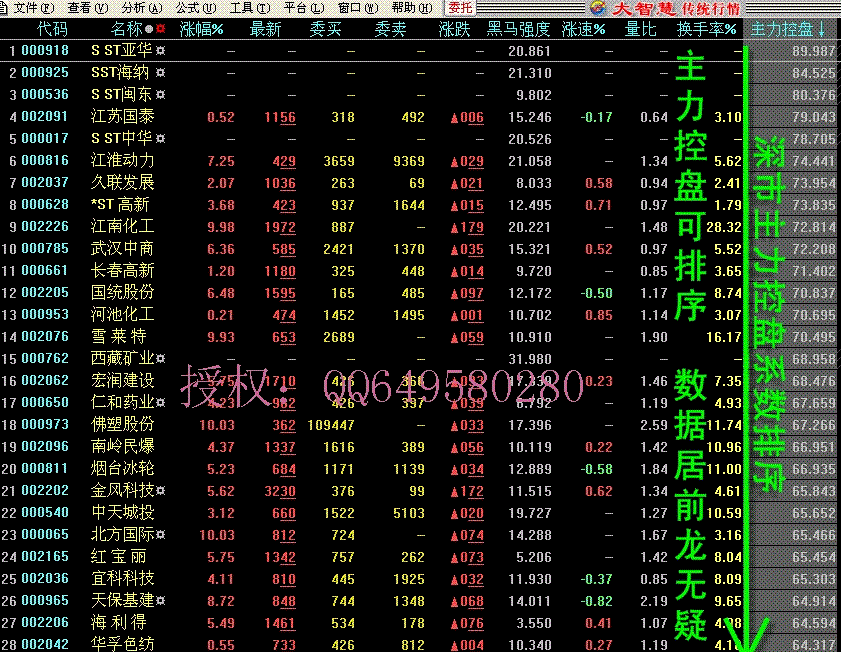Image resolution: width=841 pixels, height=652 pixels.
Task: Select the 红 宝 丽 stock name
Action: [119, 557]
